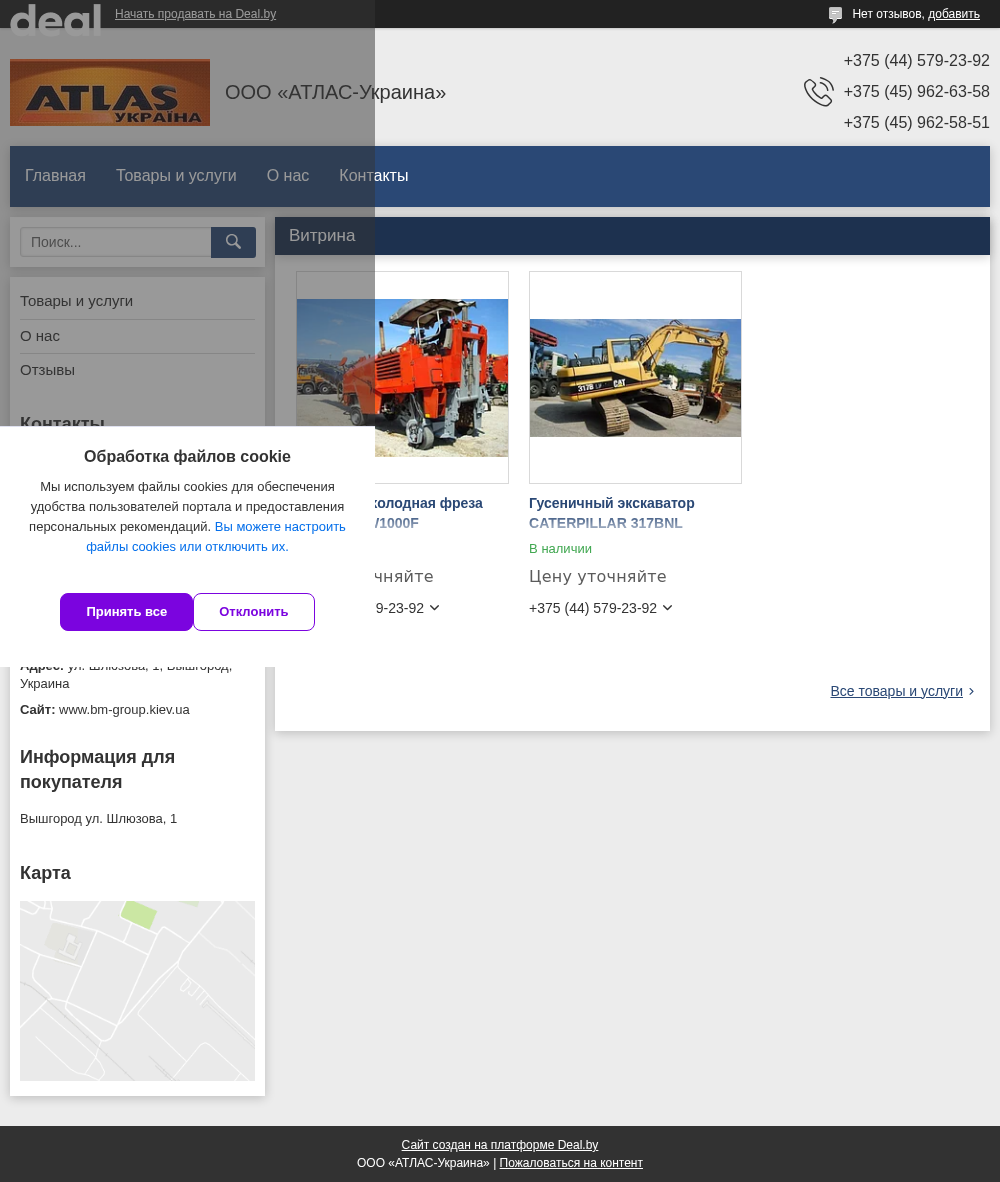Open Главная in the navigation bar
1000x1182 pixels.
(x=55, y=176)
